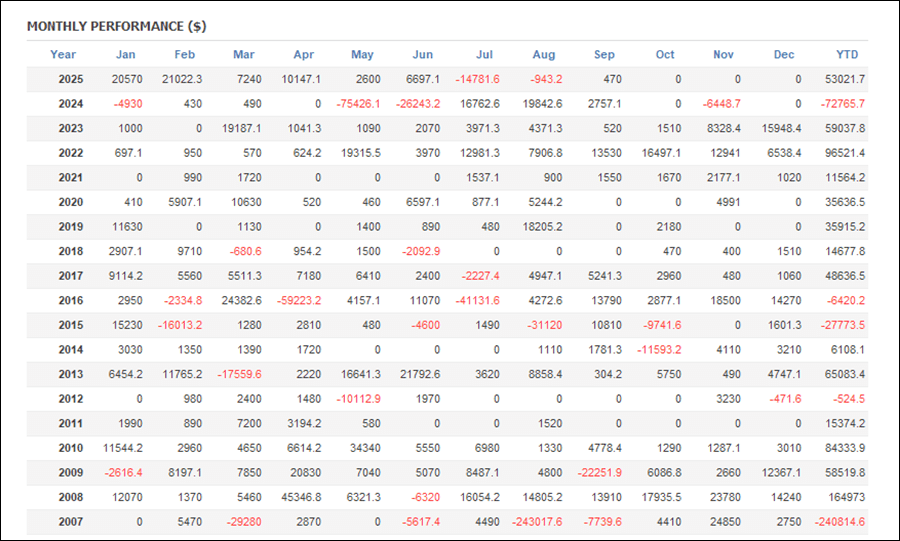
Task: Select the 96521.4 YTD total for 2022
Action: pyautogui.click(x=844, y=153)
